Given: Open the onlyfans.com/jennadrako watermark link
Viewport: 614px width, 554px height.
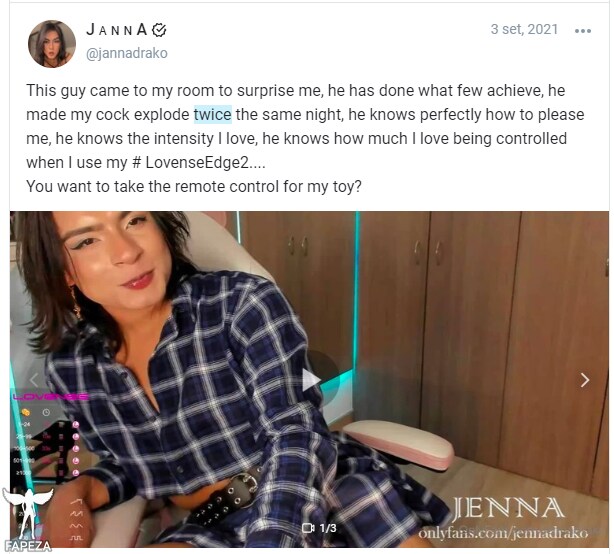Looking at the screenshot, I should pyautogui.click(x=503, y=533).
